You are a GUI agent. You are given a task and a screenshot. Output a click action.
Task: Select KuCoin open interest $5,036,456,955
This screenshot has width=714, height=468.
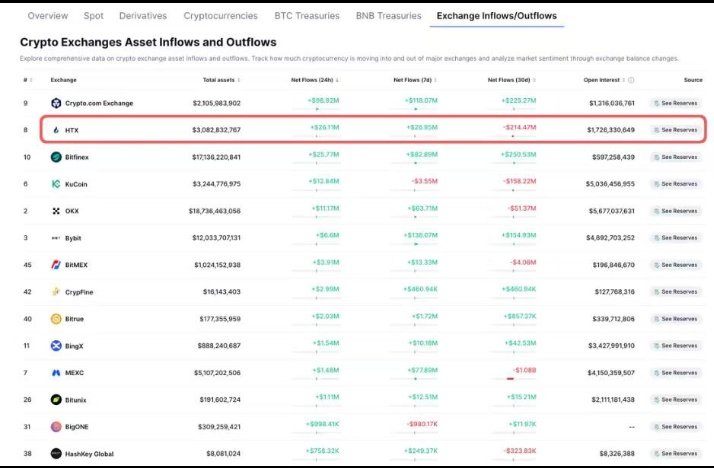(610, 184)
